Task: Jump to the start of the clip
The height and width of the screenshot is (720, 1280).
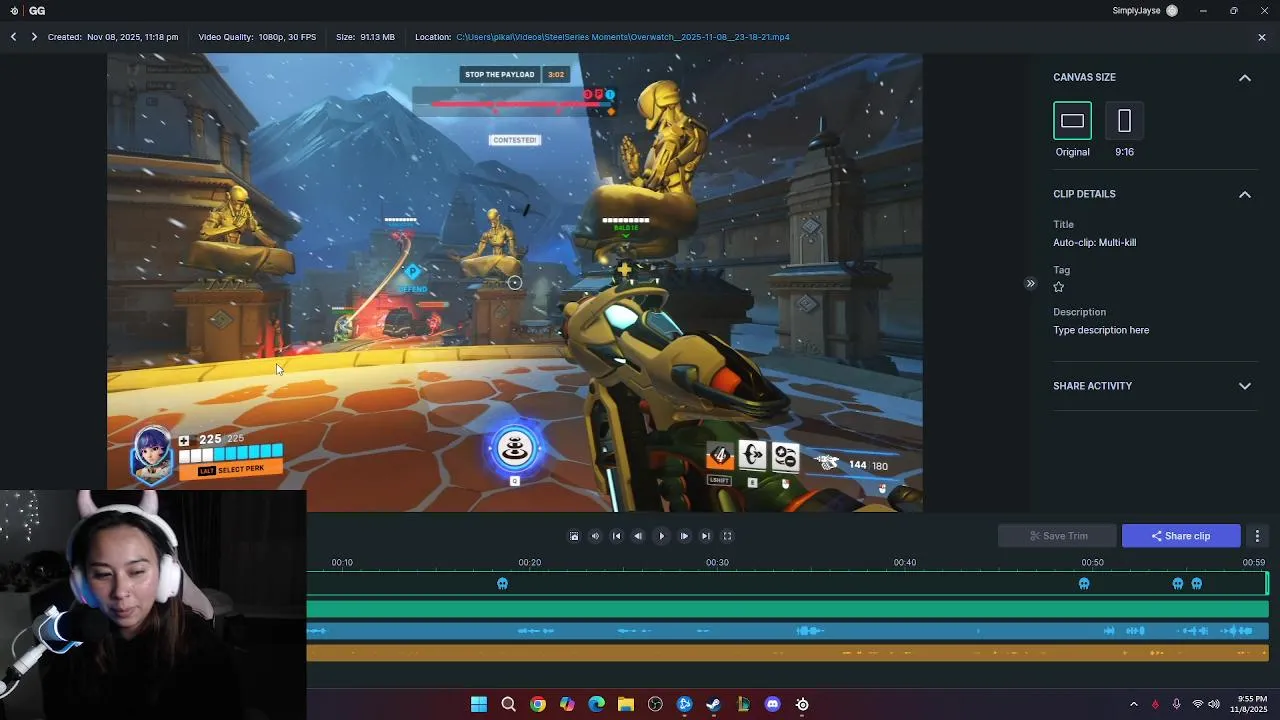Action: coord(616,536)
